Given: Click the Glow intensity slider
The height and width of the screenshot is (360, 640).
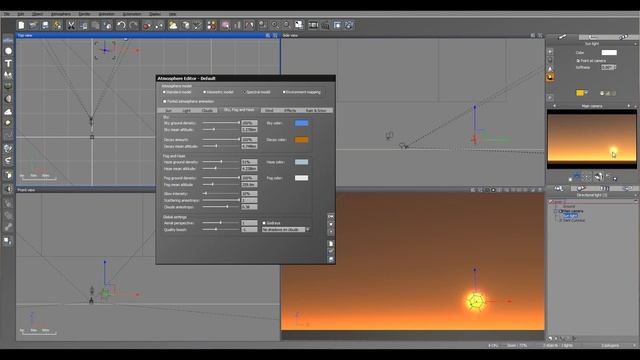Looking at the screenshot, I should [221, 193].
